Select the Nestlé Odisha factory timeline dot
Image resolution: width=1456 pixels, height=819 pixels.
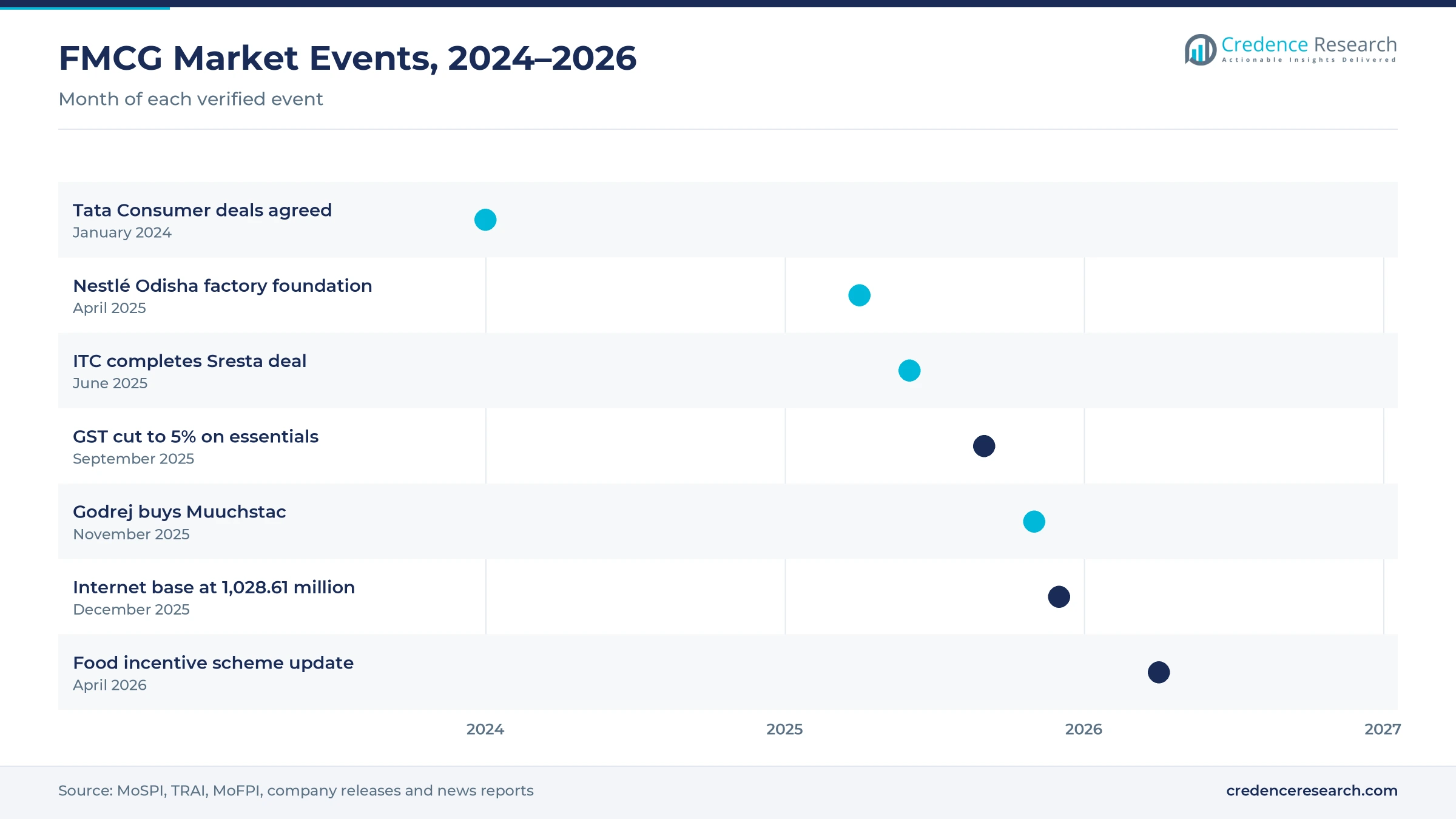point(859,295)
